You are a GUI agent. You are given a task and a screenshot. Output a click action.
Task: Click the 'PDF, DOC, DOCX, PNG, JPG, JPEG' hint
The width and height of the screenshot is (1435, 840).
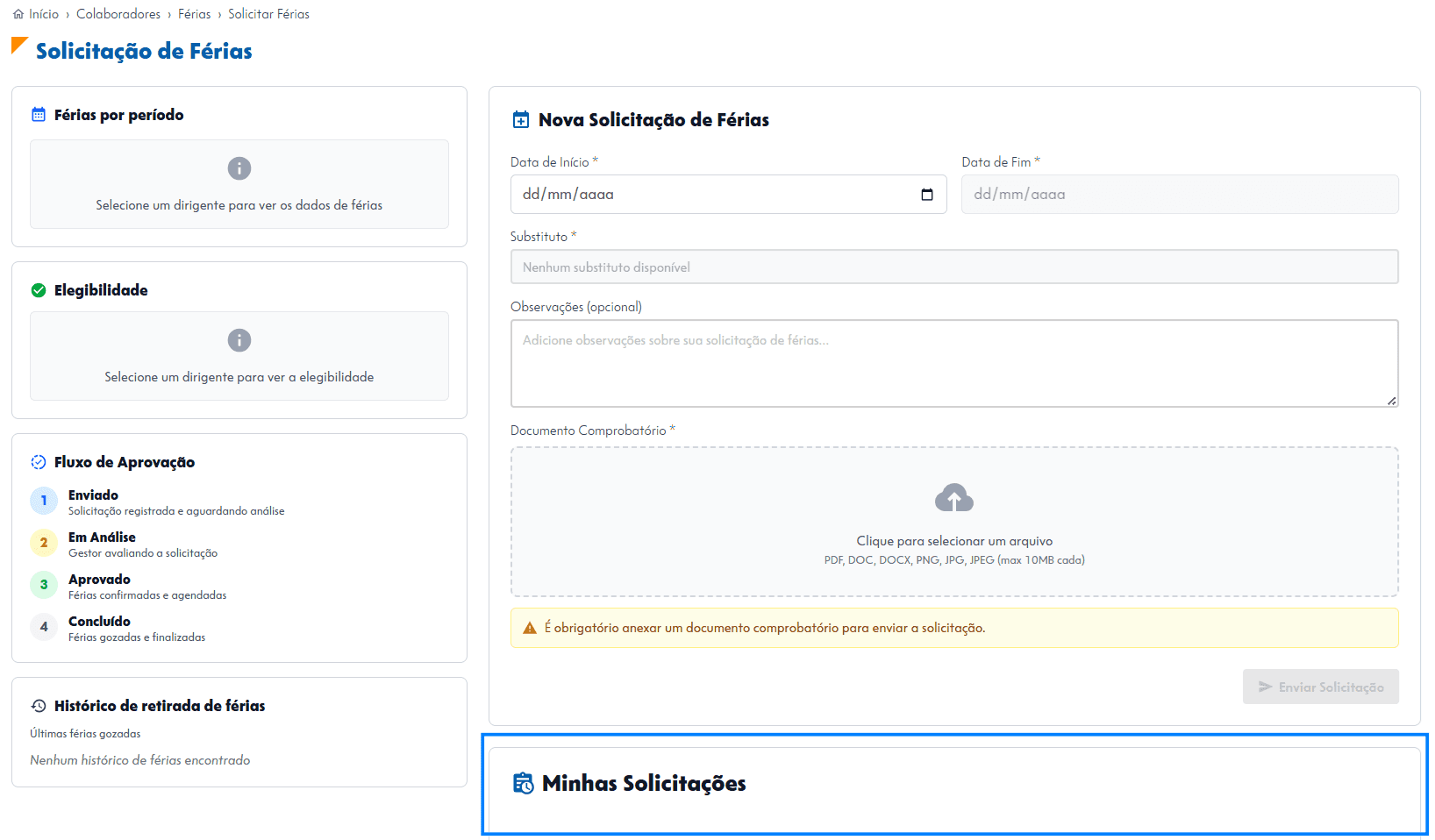point(954,560)
